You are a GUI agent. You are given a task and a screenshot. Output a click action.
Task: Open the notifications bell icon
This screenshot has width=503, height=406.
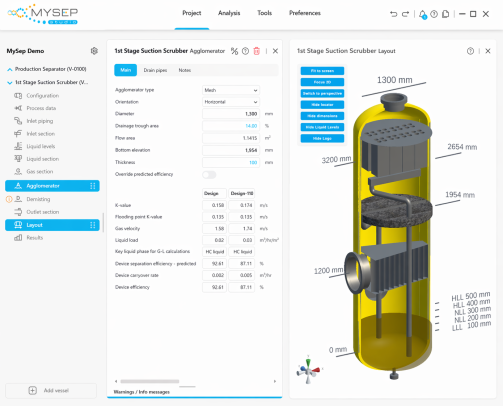423,14
